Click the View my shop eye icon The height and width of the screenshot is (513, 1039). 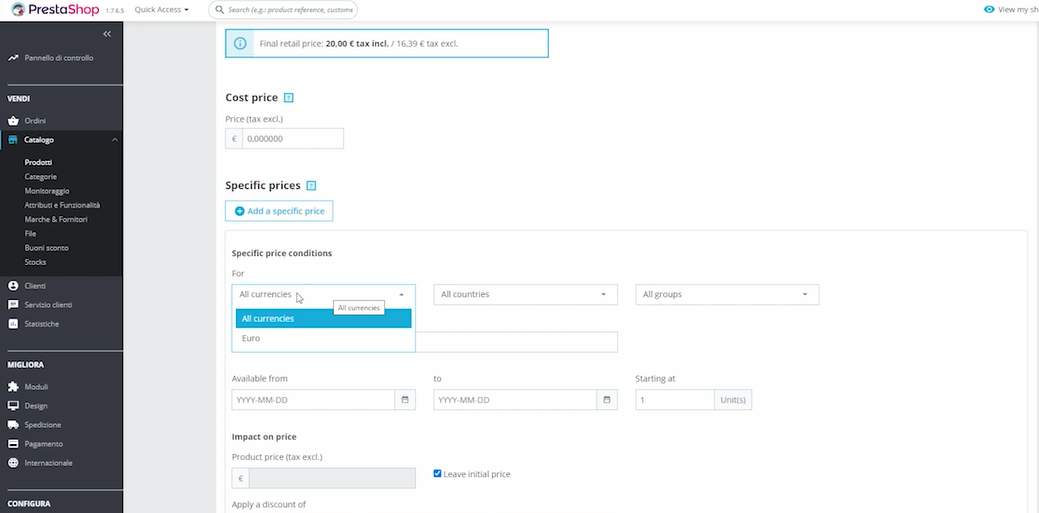pyautogui.click(x=989, y=10)
